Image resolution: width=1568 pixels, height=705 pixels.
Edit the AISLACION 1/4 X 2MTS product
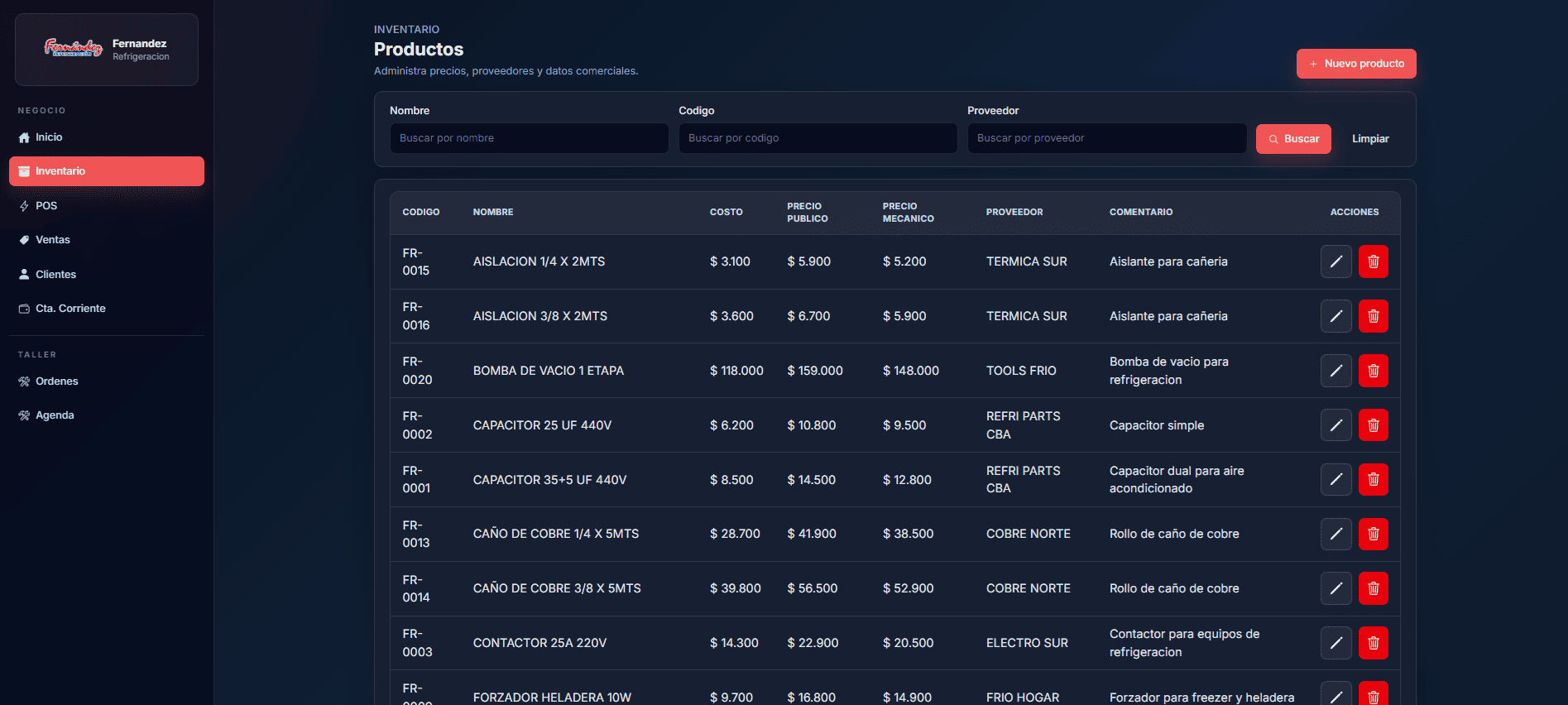click(1335, 261)
